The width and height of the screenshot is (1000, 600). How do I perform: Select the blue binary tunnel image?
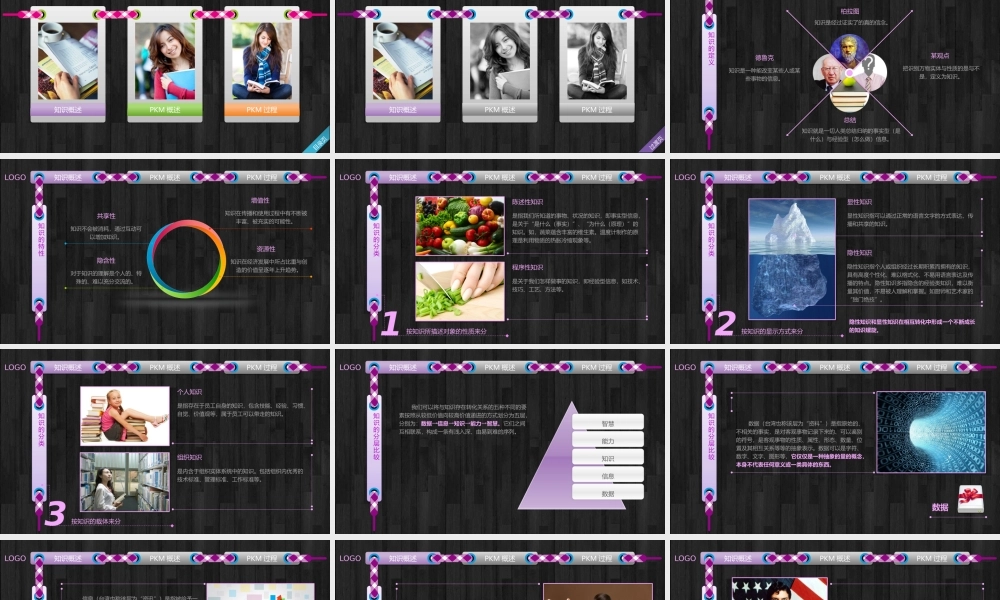click(x=930, y=432)
